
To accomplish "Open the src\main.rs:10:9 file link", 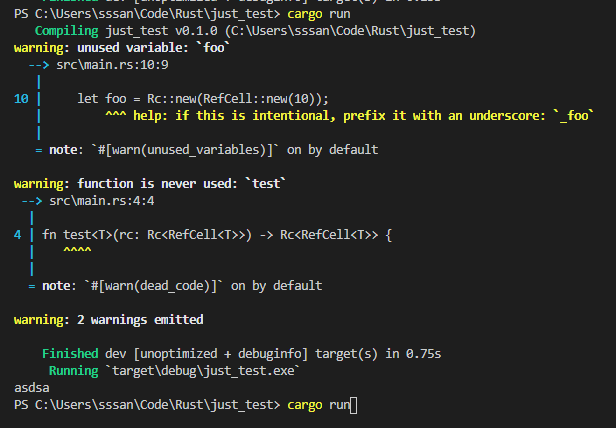I will coord(112,63).
